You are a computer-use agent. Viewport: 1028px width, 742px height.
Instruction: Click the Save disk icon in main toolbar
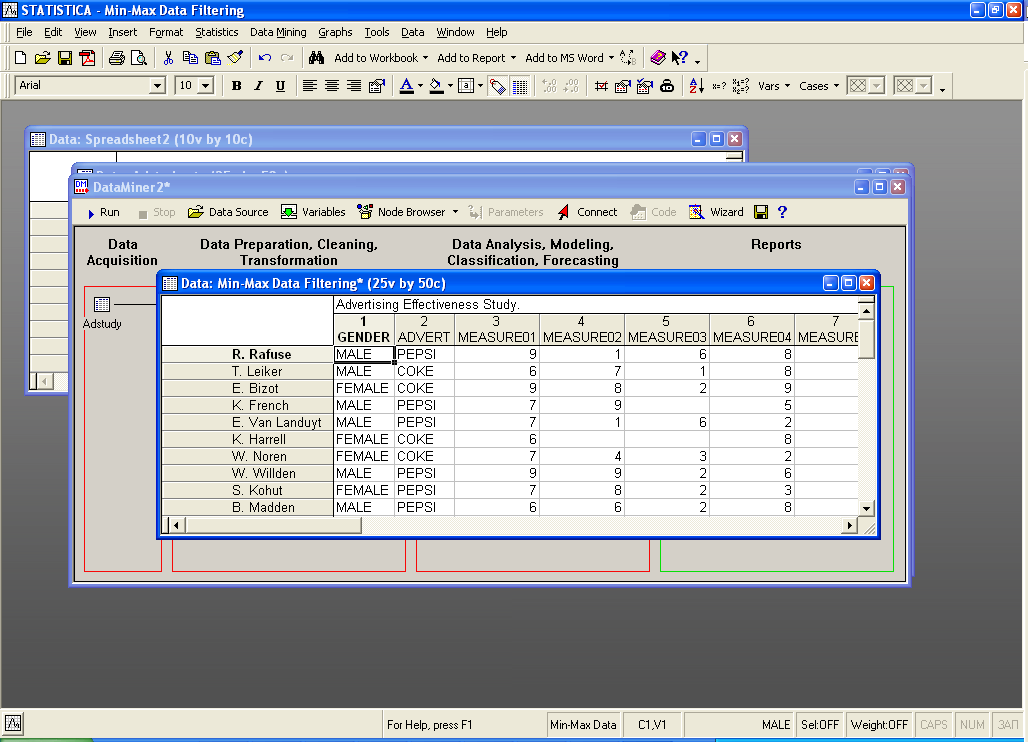pos(65,58)
